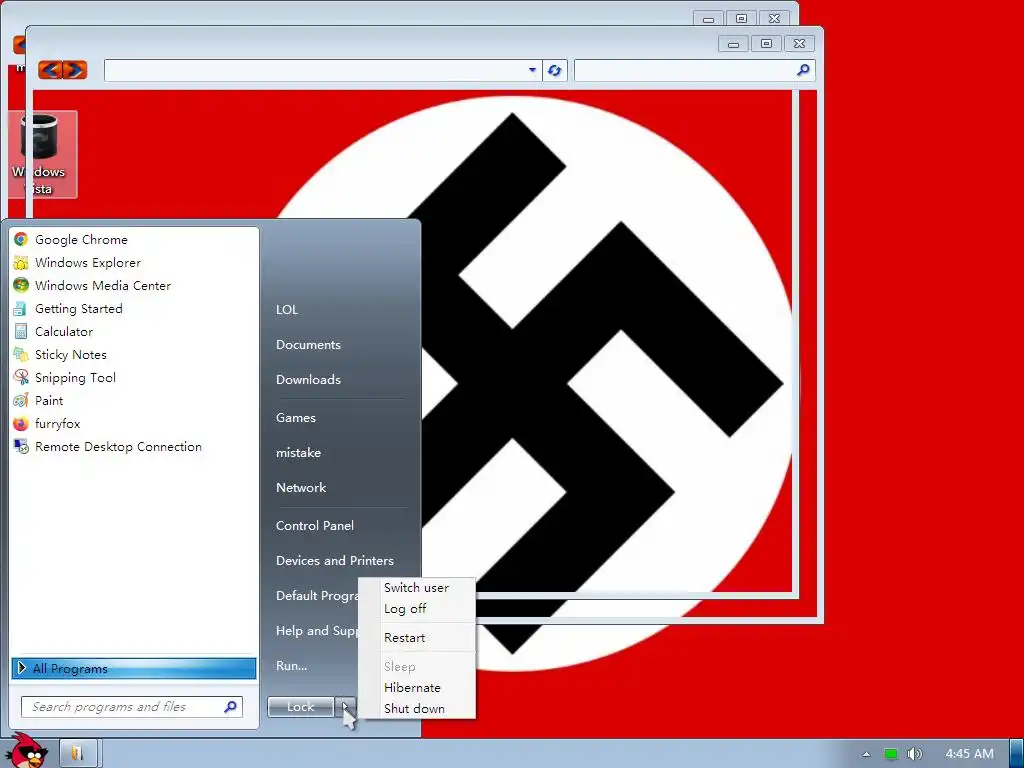1024x768 pixels.
Task: Start Windows Media Center
Action: pos(103,285)
